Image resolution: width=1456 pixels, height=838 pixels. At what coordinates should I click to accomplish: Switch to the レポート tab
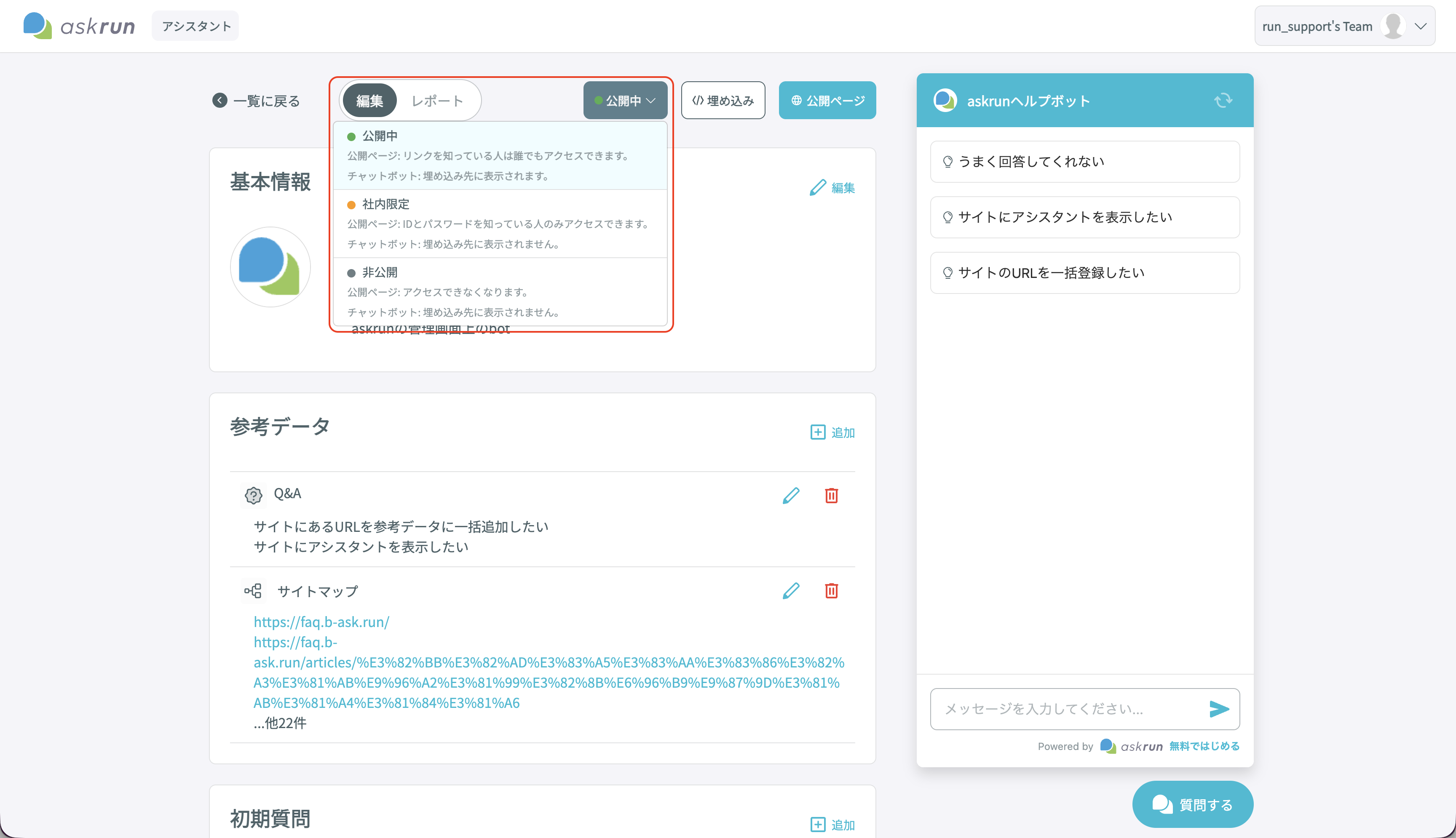438,101
